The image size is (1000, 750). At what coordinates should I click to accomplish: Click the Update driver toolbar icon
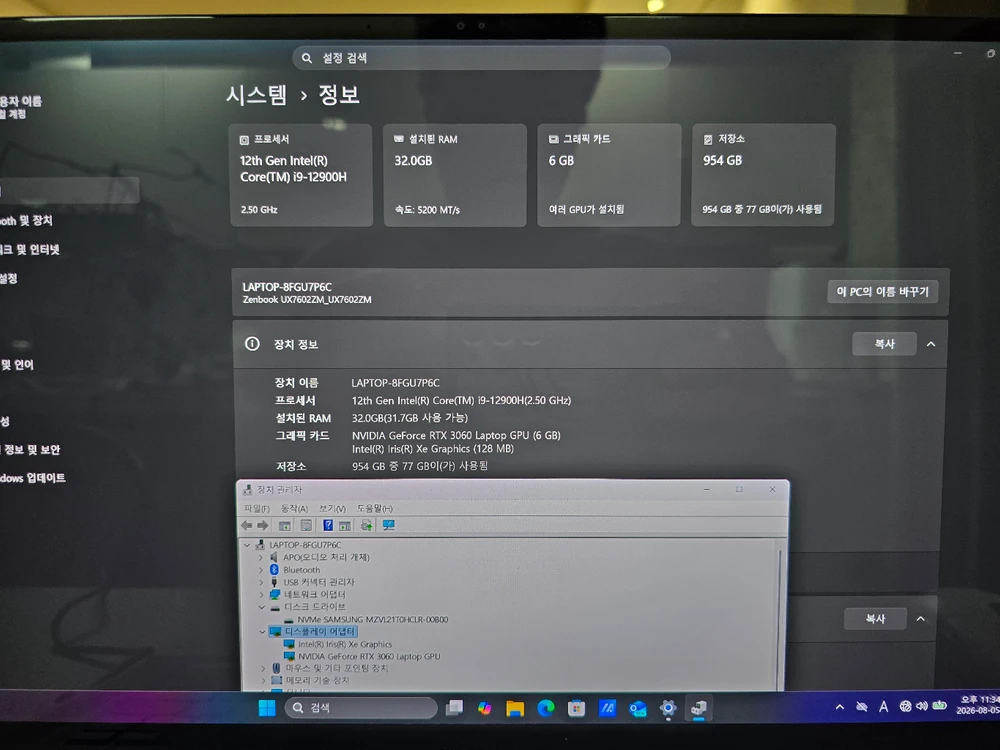tap(367, 525)
